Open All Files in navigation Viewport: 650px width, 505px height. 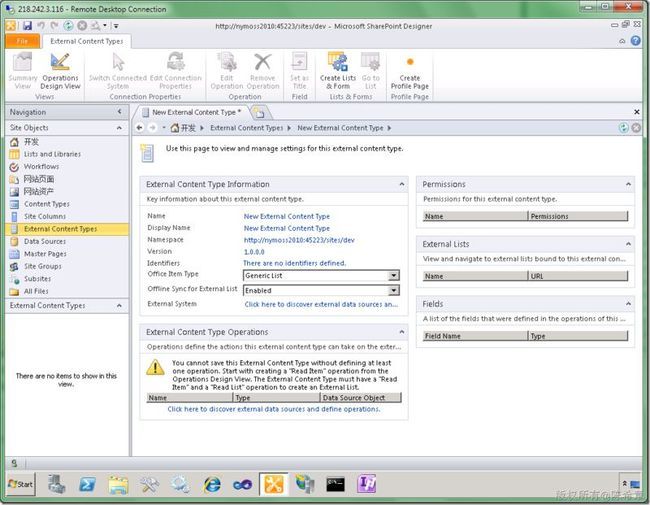(x=36, y=291)
